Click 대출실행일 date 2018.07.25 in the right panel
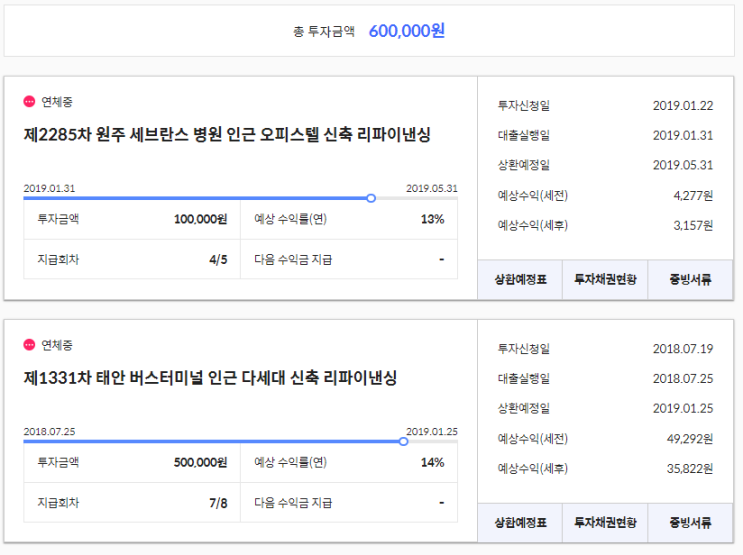743x555 pixels. [x=683, y=378]
